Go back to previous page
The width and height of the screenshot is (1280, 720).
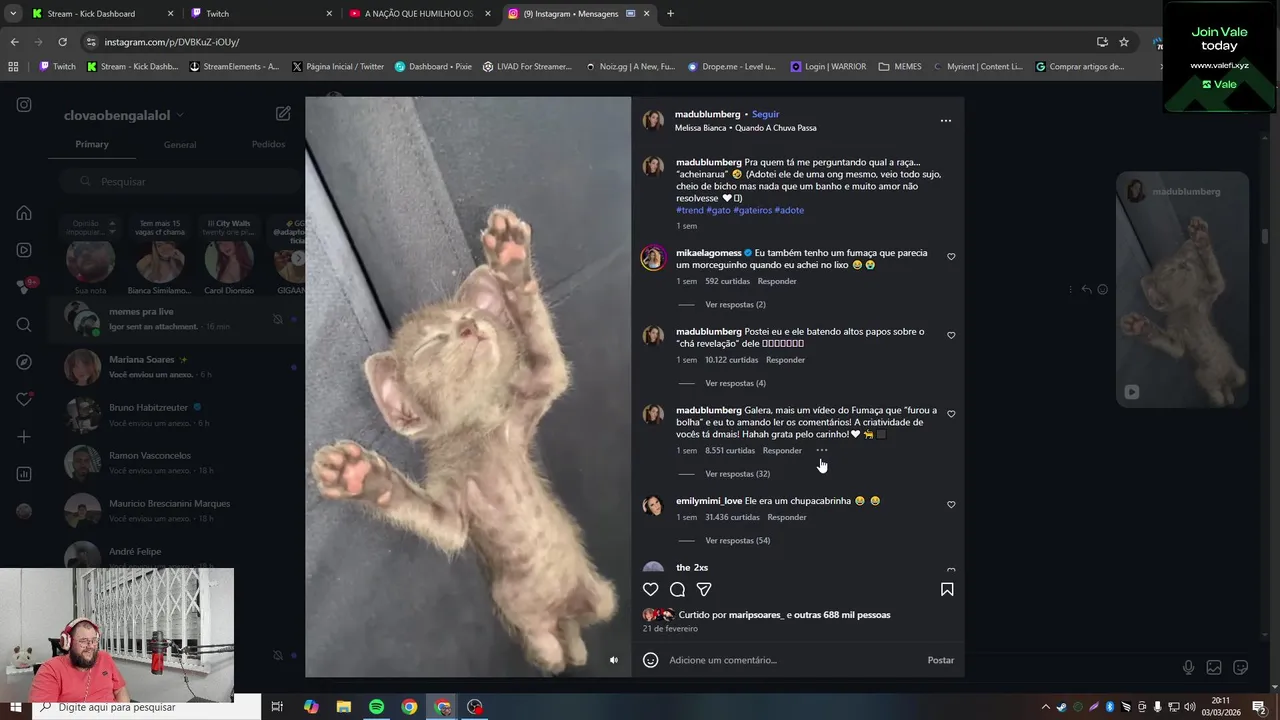click(x=14, y=42)
